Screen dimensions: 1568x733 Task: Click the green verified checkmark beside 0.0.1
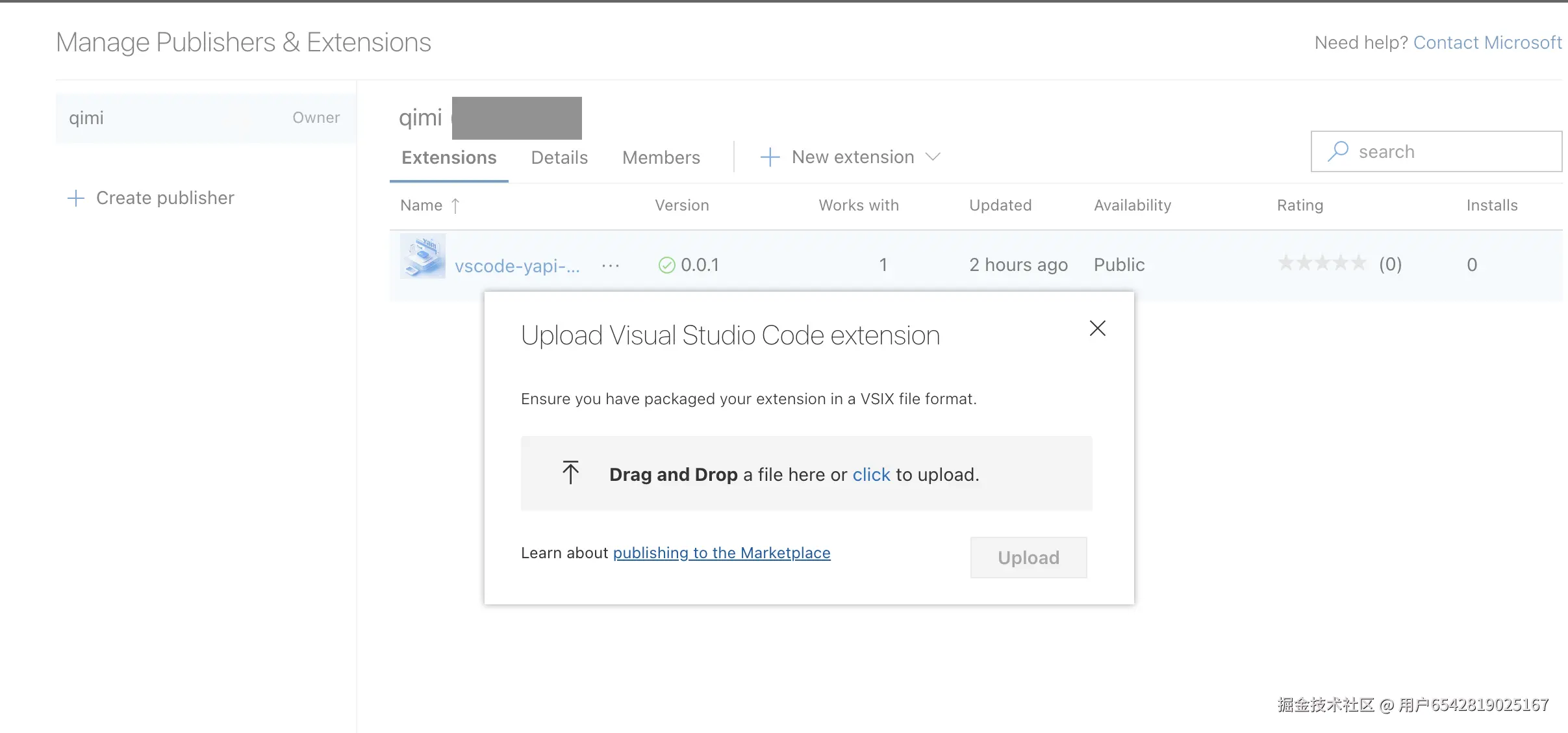tap(666, 265)
